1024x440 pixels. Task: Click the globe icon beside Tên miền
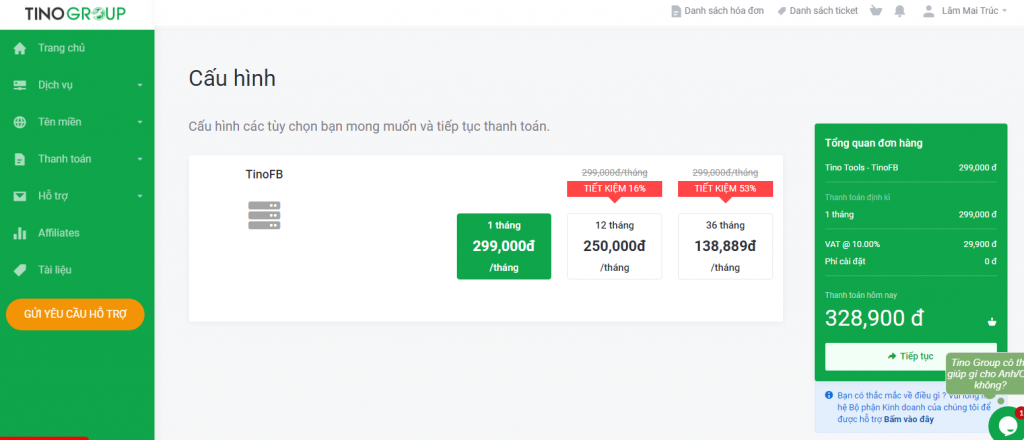coord(20,122)
